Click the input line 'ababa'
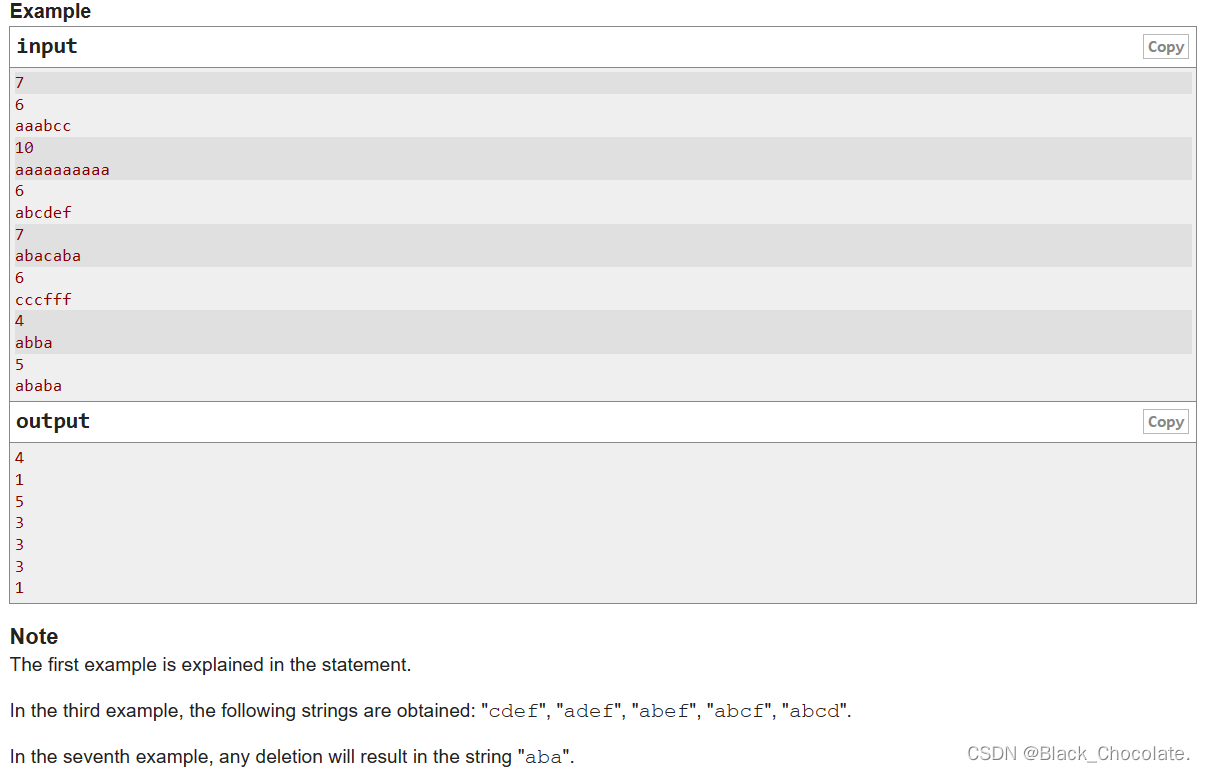1205x772 pixels. (38, 385)
